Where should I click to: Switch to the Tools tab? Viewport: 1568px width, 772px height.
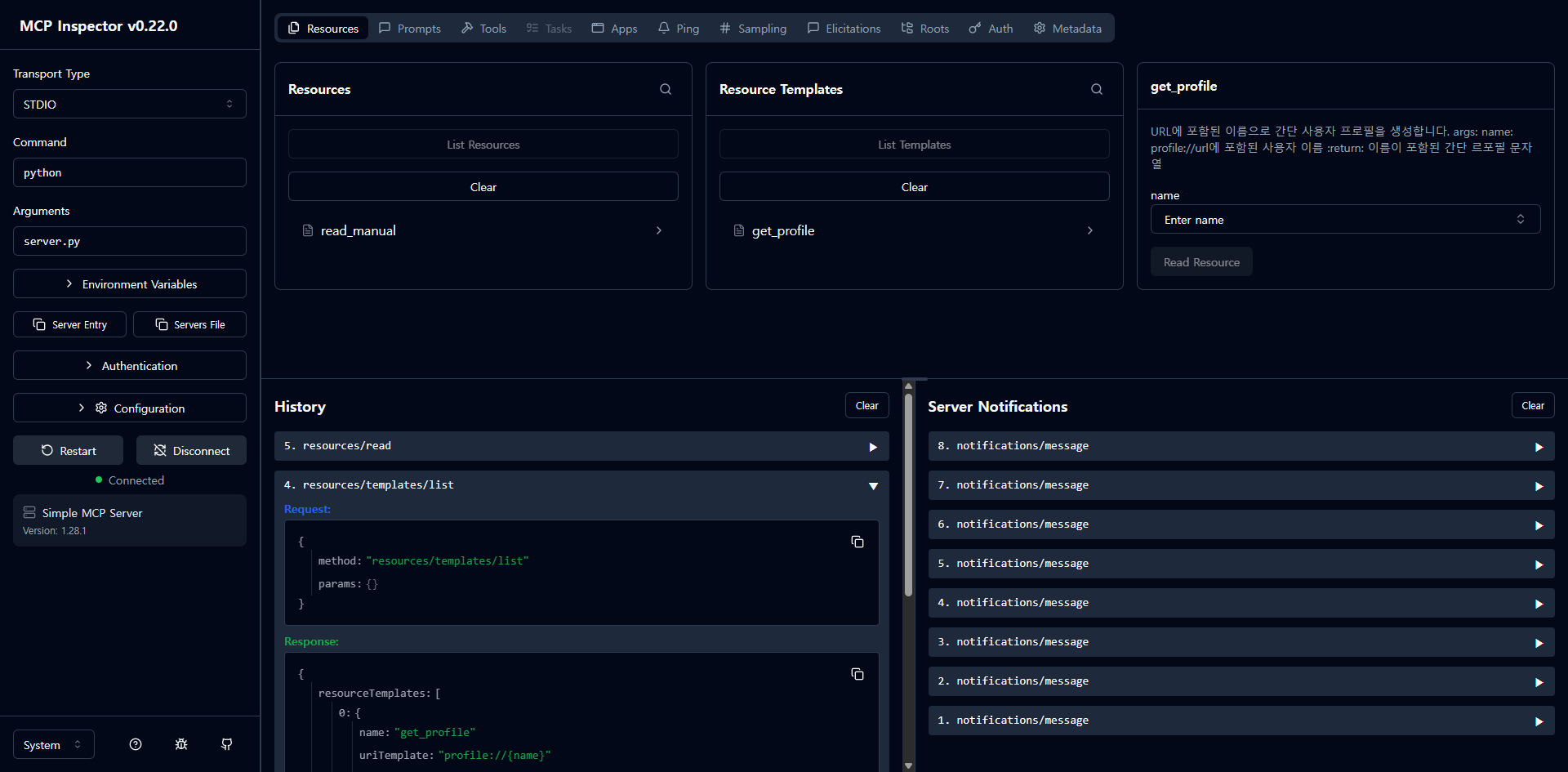[x=483, y=28]
